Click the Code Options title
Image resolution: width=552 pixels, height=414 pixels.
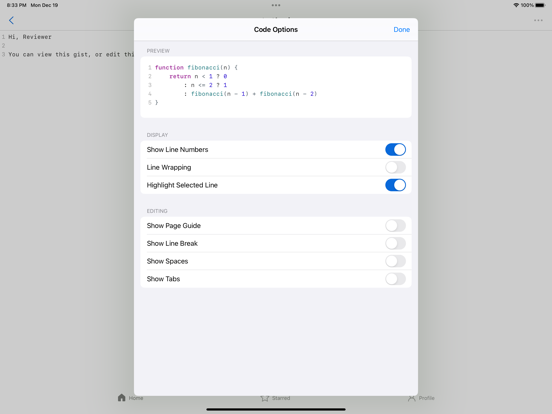pos(276,30)
